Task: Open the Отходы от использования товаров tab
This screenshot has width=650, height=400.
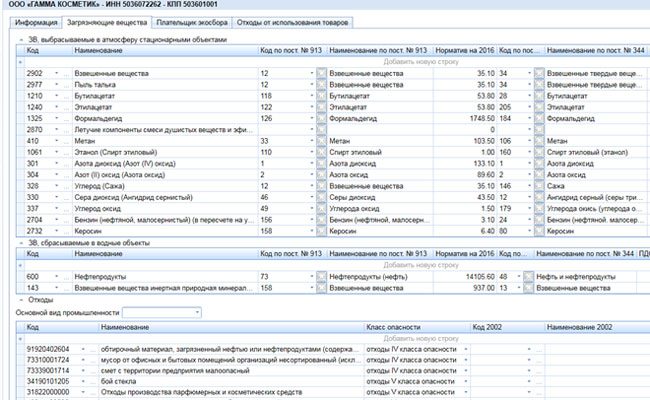Action: [x=292, y=22]
